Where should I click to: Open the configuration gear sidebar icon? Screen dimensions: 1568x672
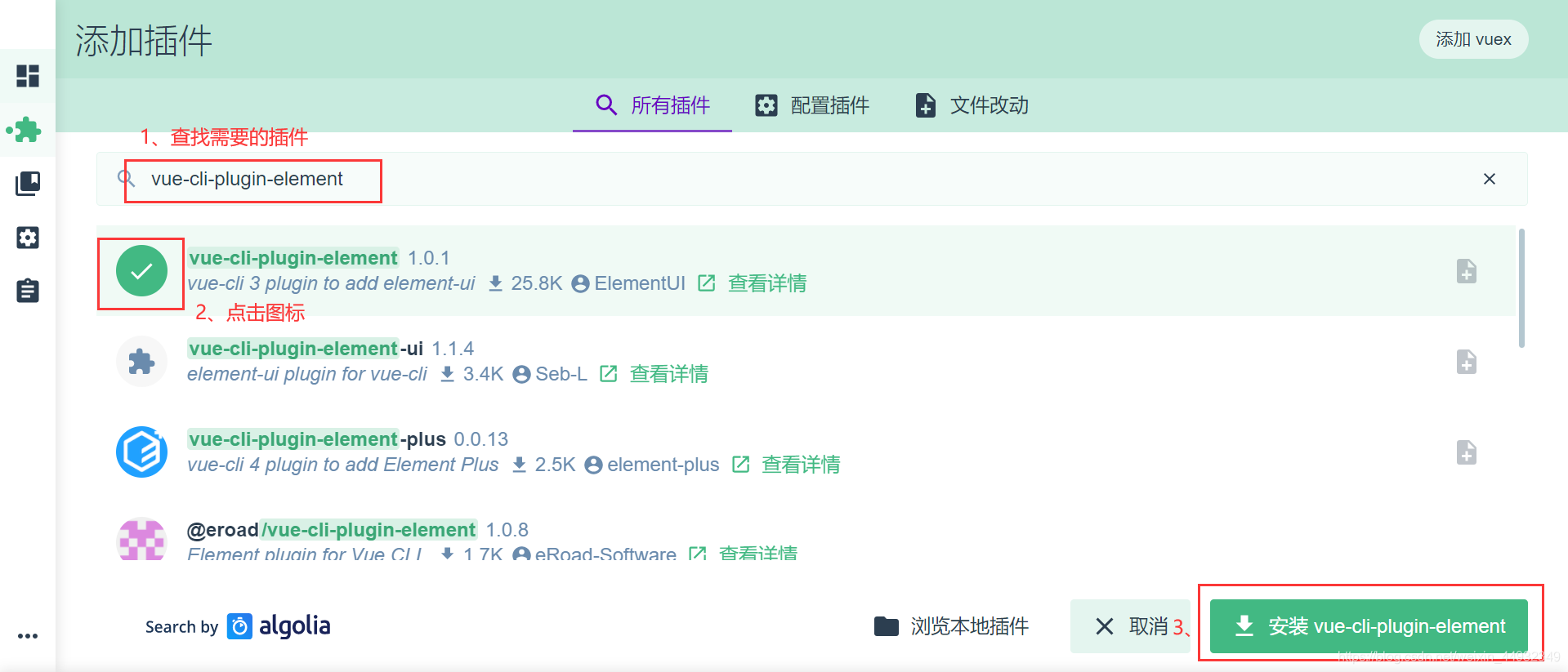tap(28, 238)
